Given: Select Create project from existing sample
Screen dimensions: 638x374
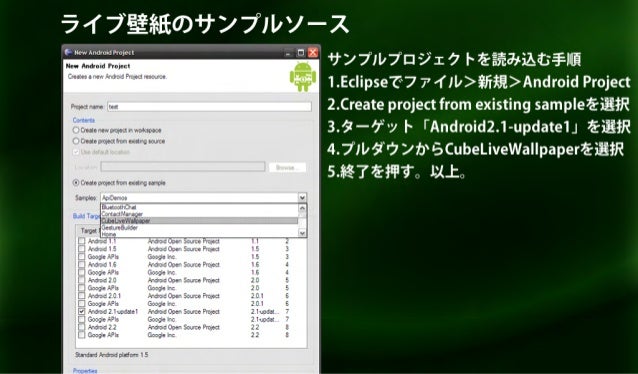Looking at the screenshot, I should coord(76,183).
